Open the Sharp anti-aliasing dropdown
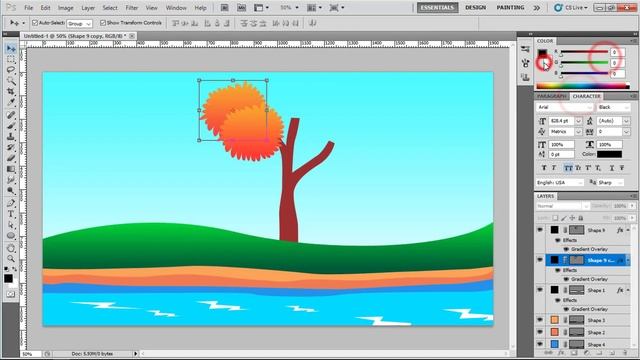Screen dimensions: 640x360 (611, 183)
